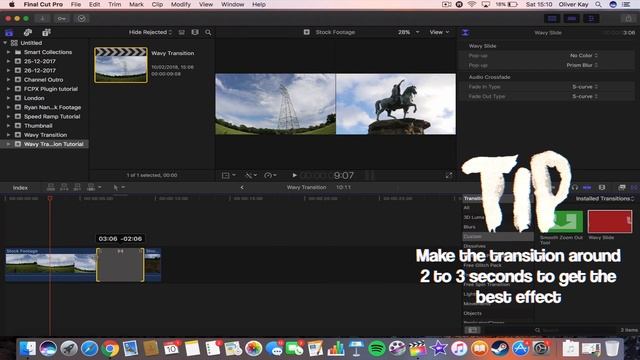Select Speed Ramp Tutorial event

52,117
